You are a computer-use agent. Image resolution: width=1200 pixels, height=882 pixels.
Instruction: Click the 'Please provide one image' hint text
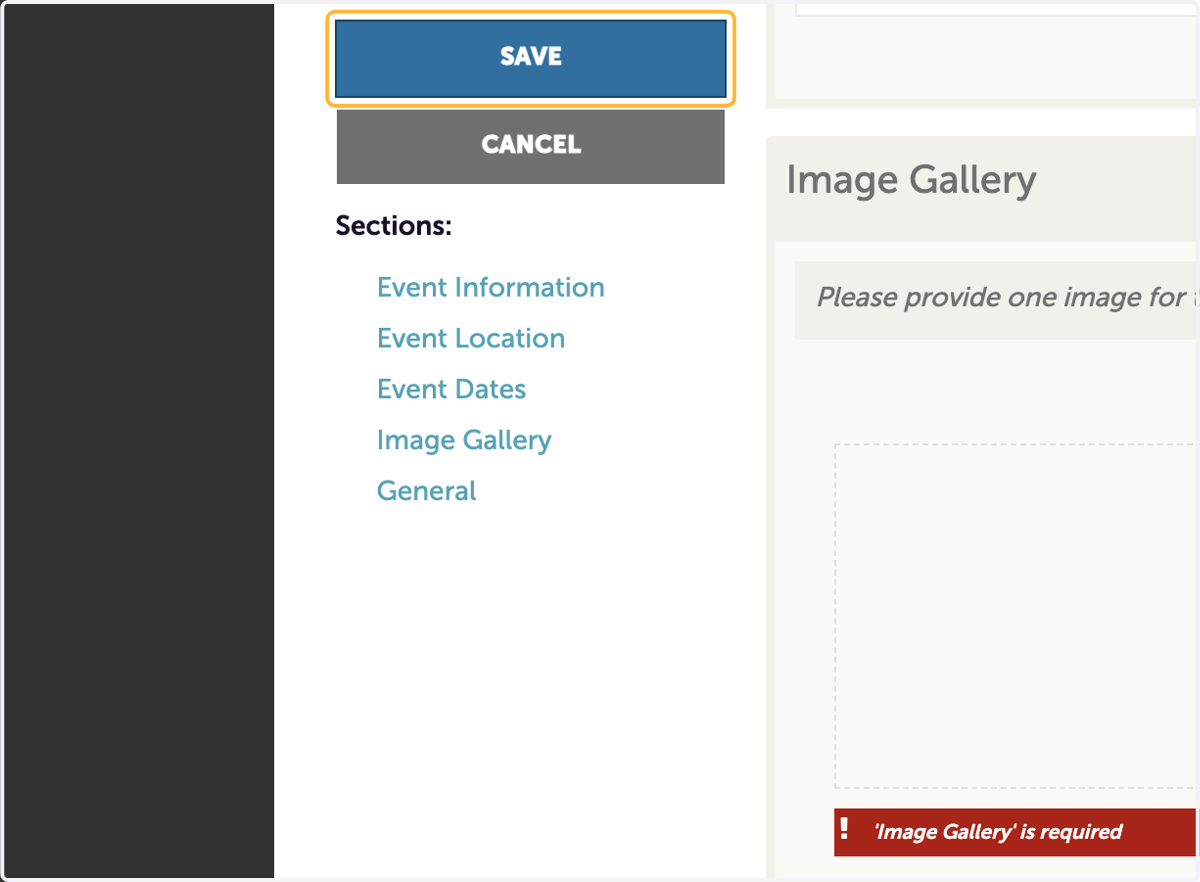tap(1006, 298)
